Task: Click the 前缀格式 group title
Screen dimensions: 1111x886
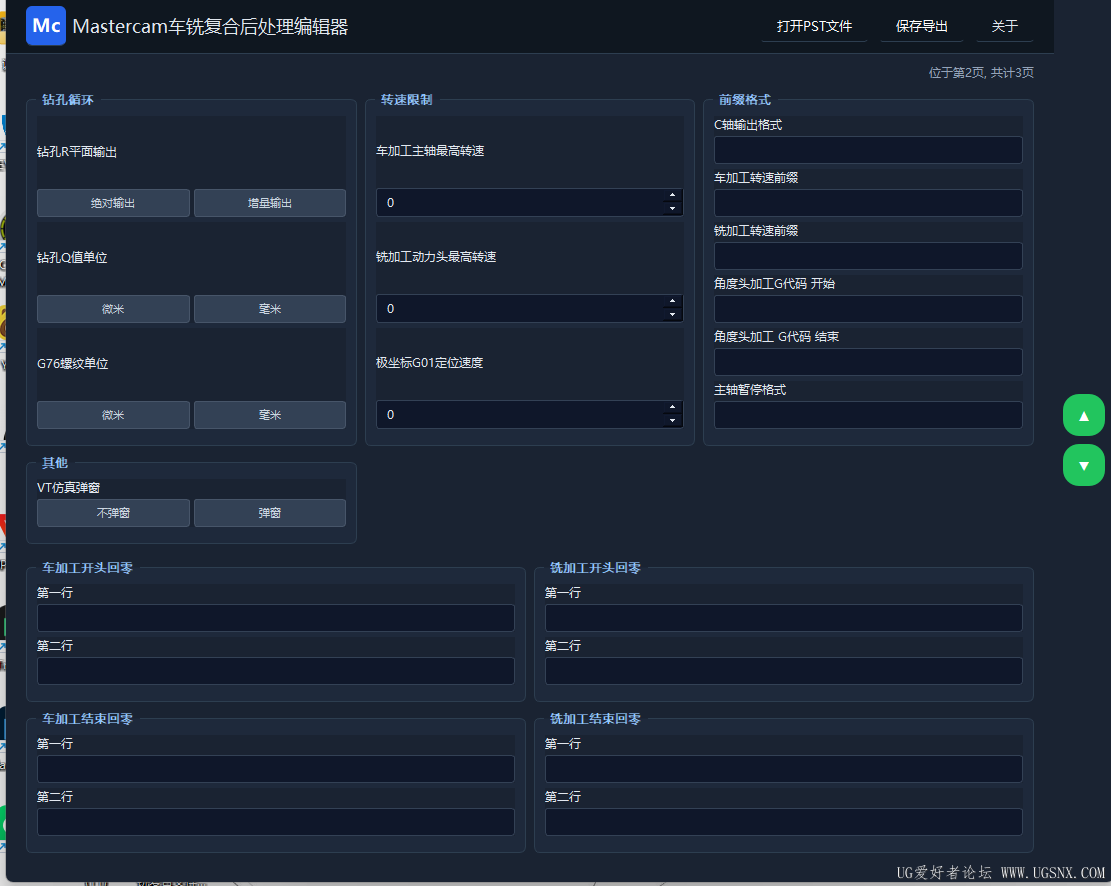Action: [x=745, y=99]
